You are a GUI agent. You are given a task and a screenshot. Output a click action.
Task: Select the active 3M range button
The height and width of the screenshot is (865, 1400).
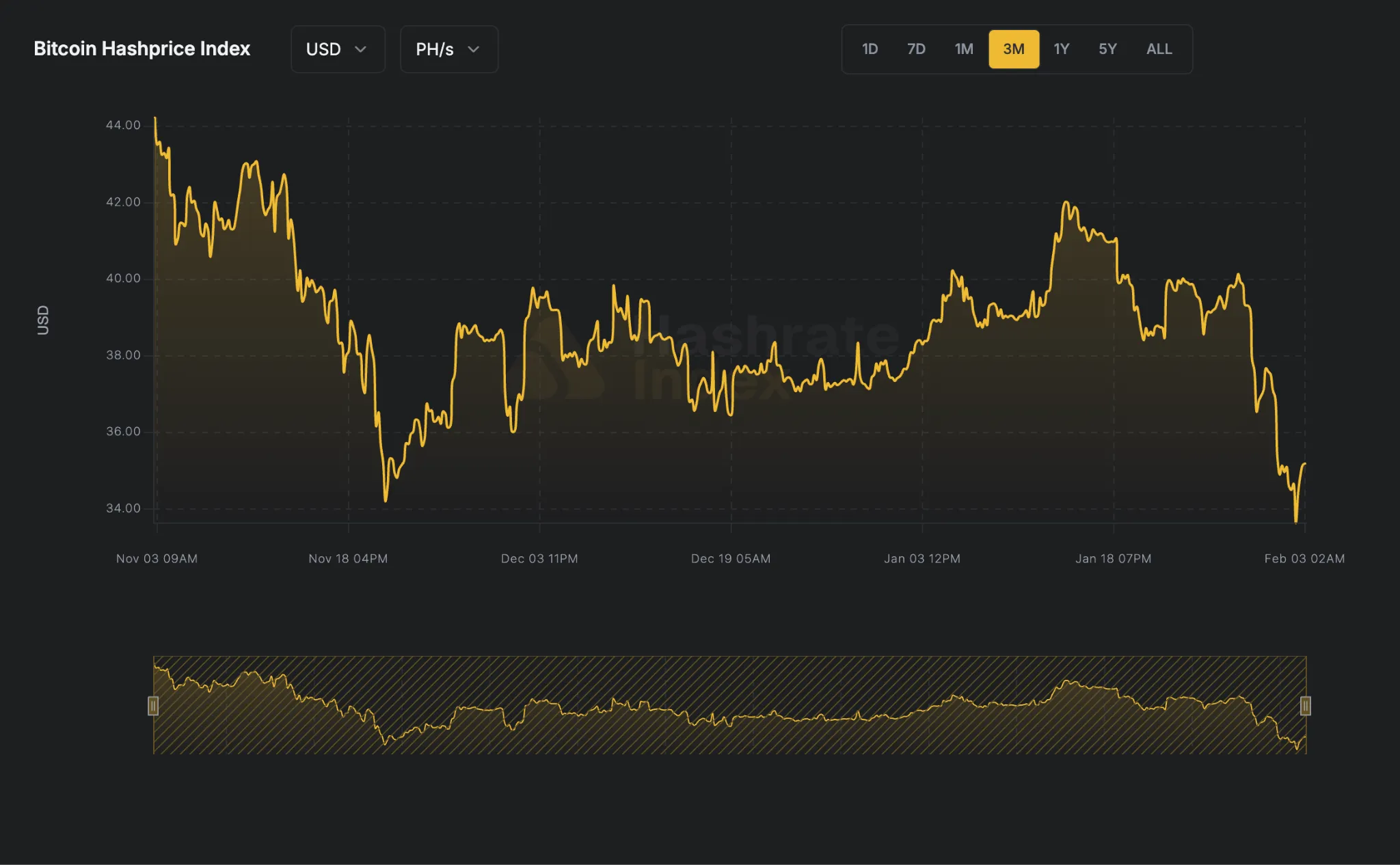[x=1014, y=49]
